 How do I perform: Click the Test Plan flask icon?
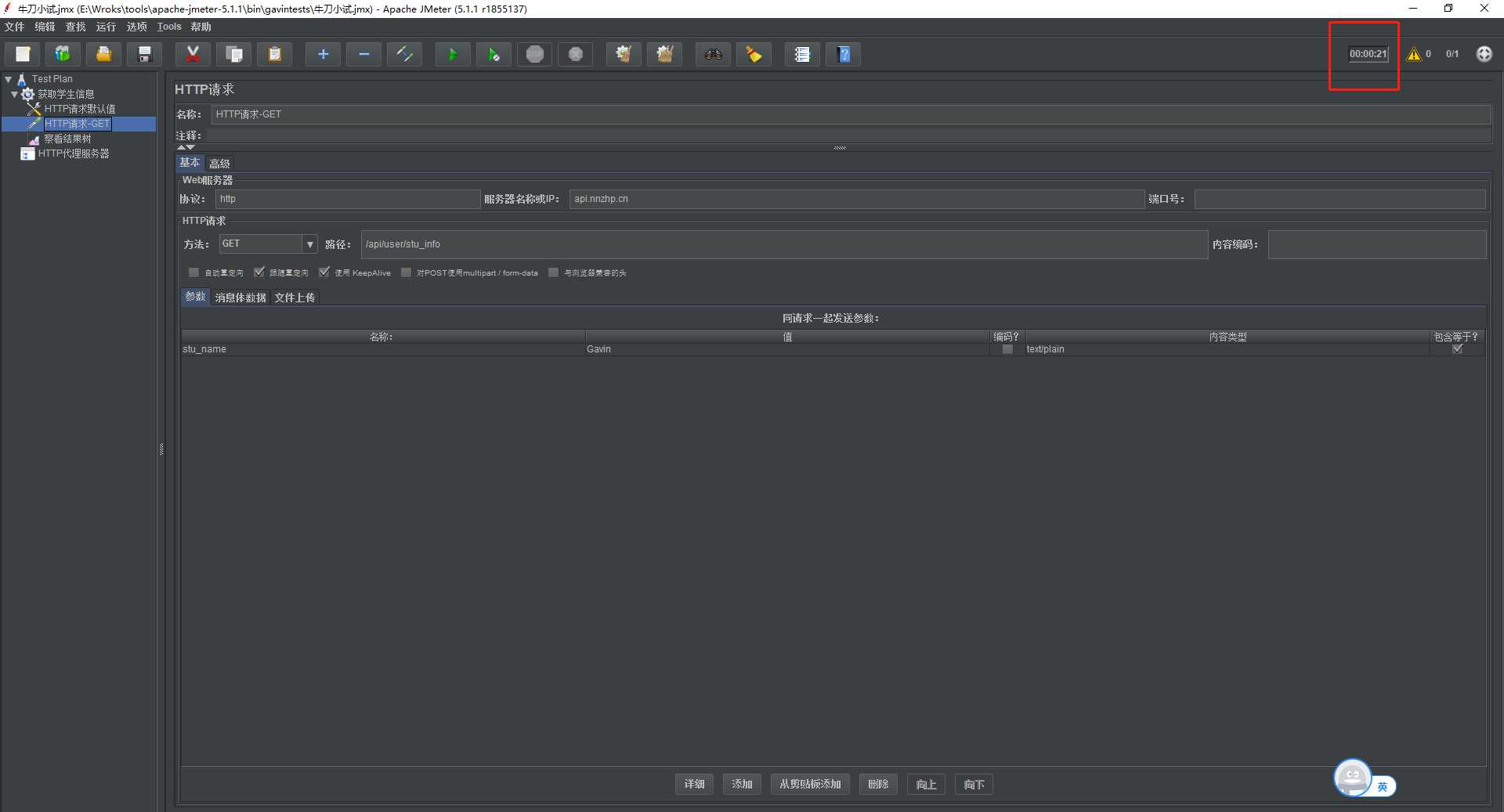(x=22, y=79)
